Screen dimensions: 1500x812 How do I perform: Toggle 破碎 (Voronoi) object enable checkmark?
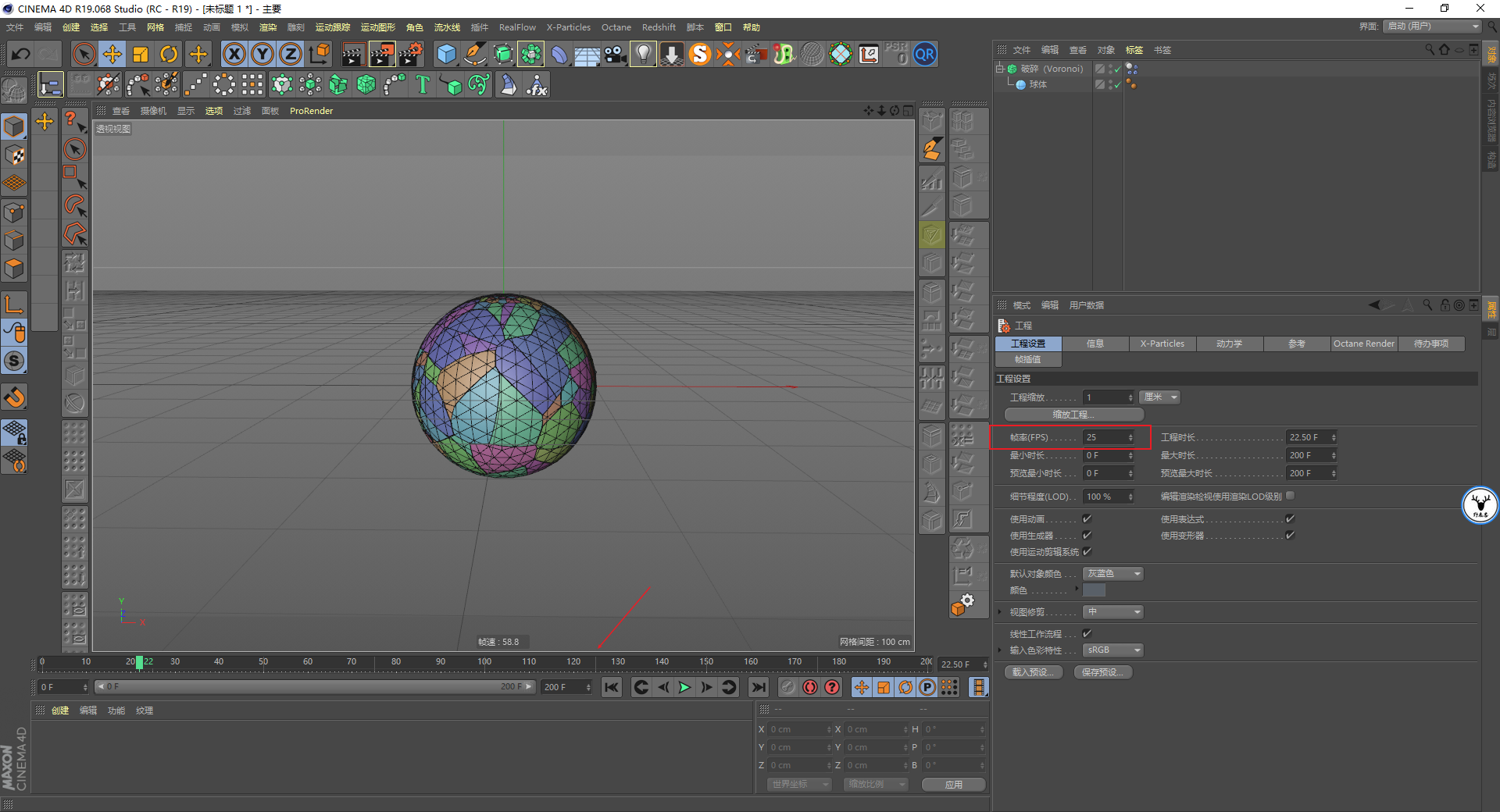pyautogui.click(x=1117, y=69)
